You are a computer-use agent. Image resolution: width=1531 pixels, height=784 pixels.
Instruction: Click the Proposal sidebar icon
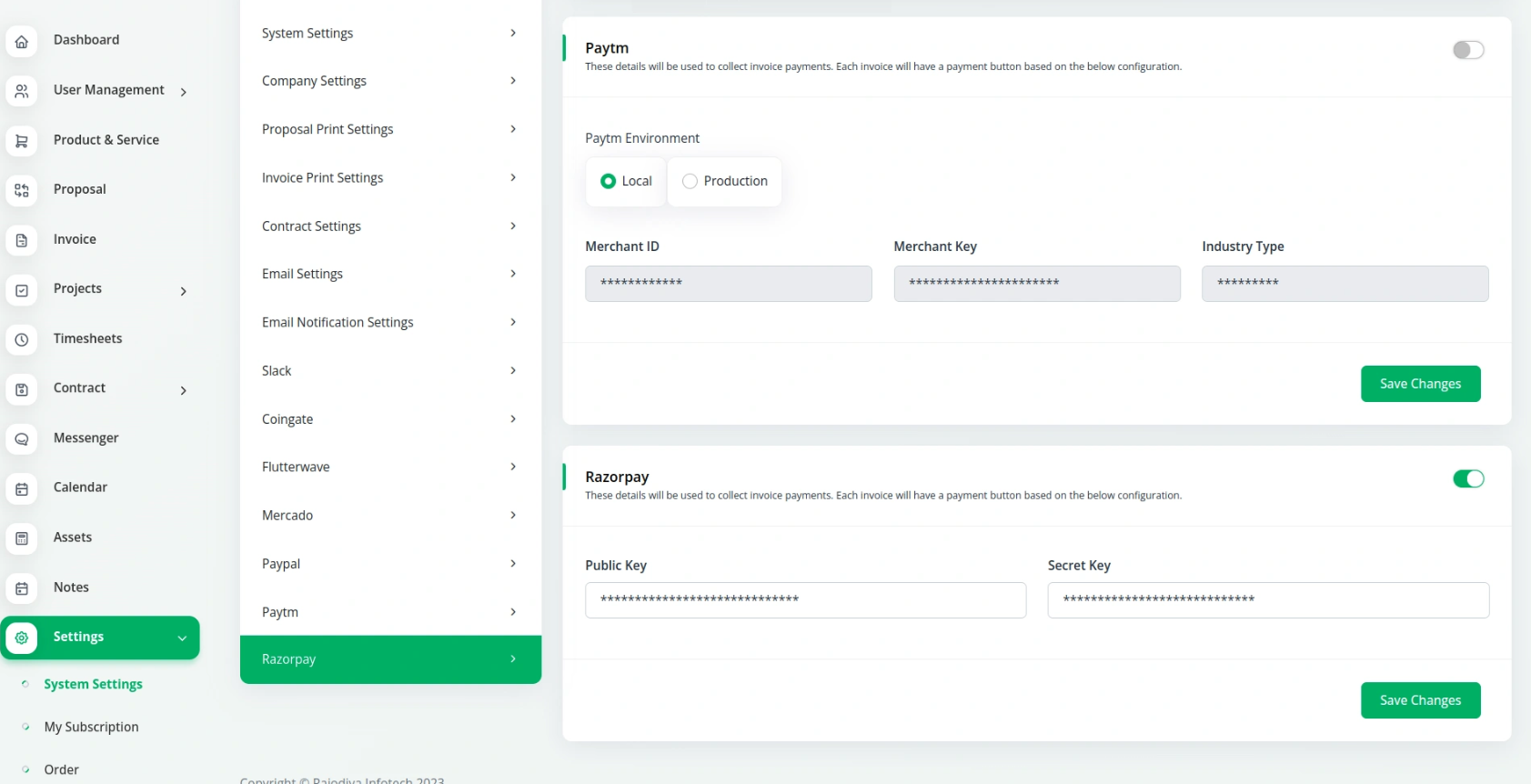[x=22, y=190]
